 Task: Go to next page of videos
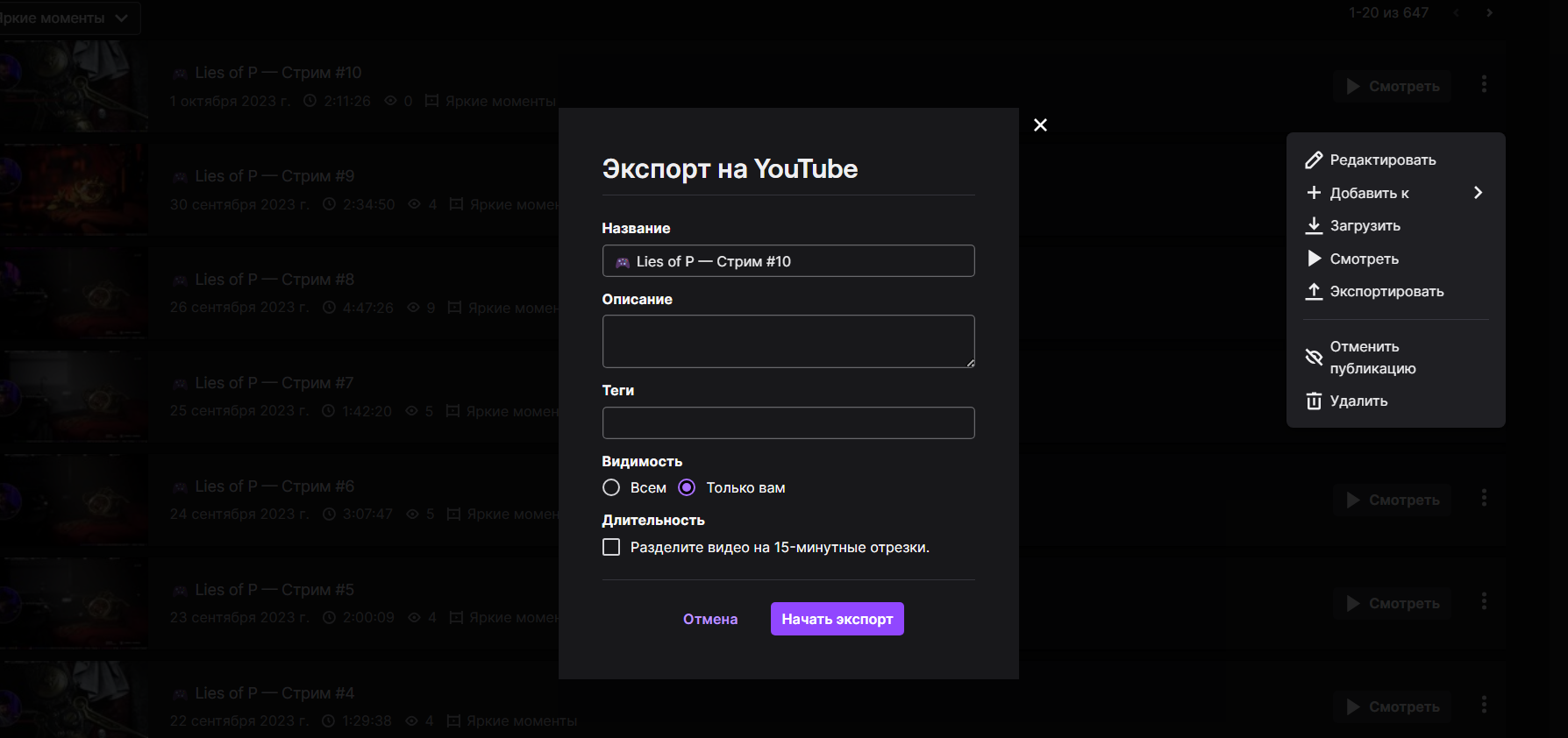(1489, 13)
